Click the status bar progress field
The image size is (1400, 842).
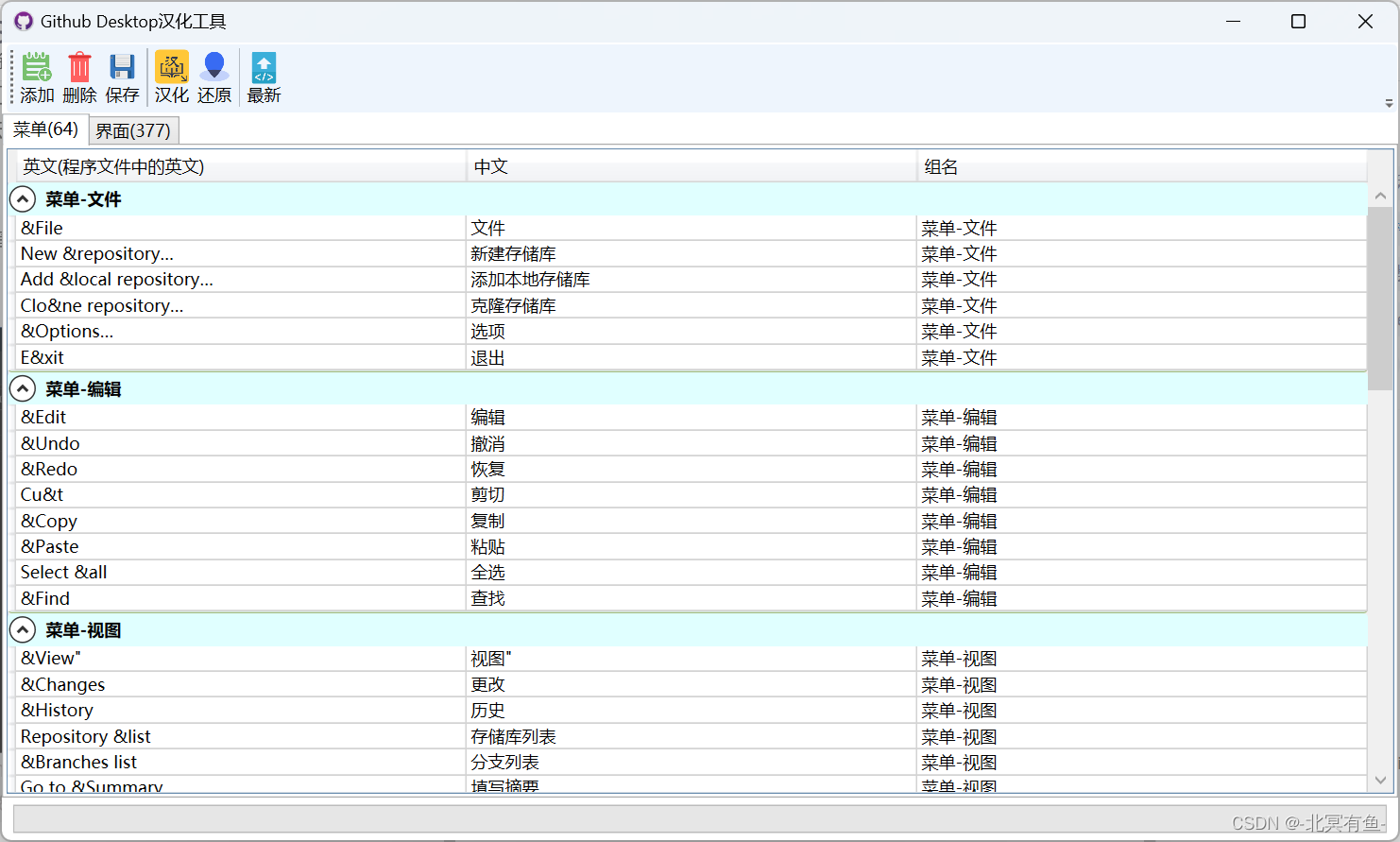coord(699,819)
